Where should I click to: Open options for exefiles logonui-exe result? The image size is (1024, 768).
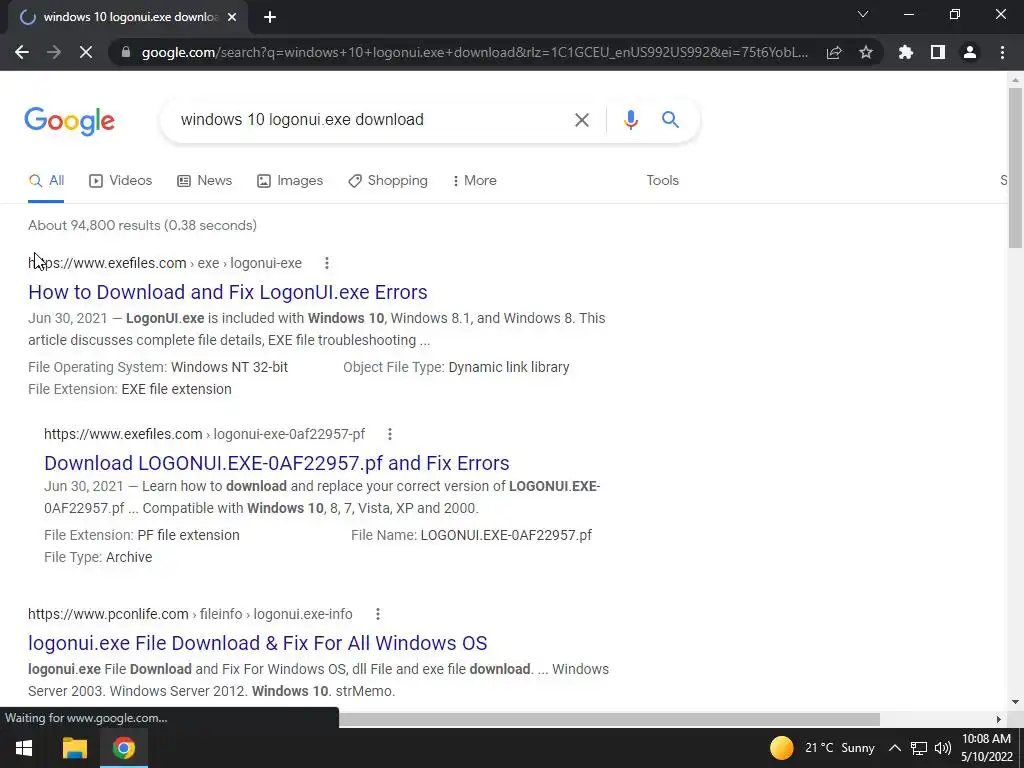327,263
